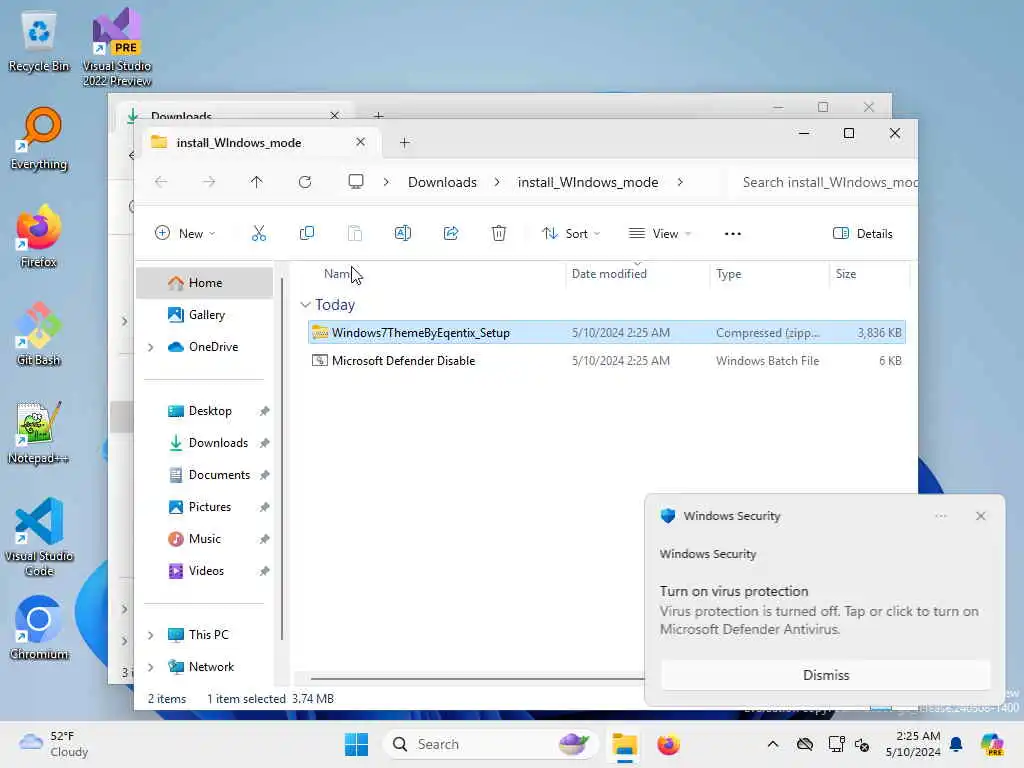Open clock showing 2:25 AM
Viewport: 1024px width, 768px height.
pyautogui.click(x=913, y=744)
